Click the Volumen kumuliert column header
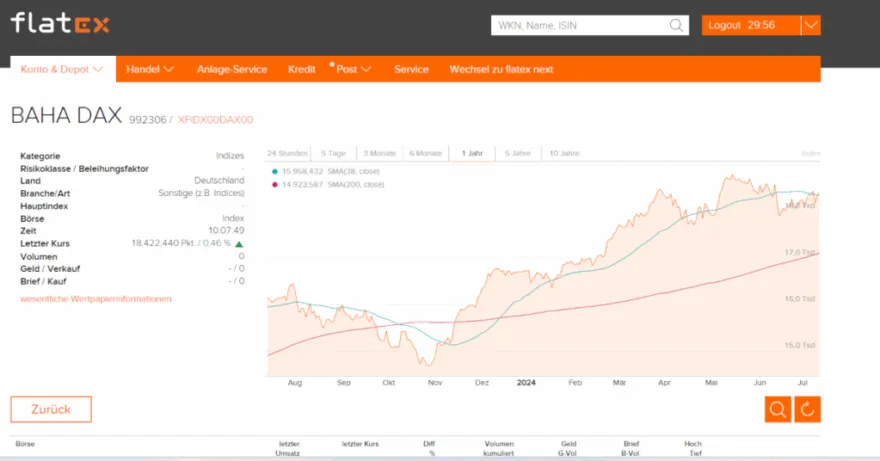The width and height of the screenshot is (880, 461). click(499, 448)
